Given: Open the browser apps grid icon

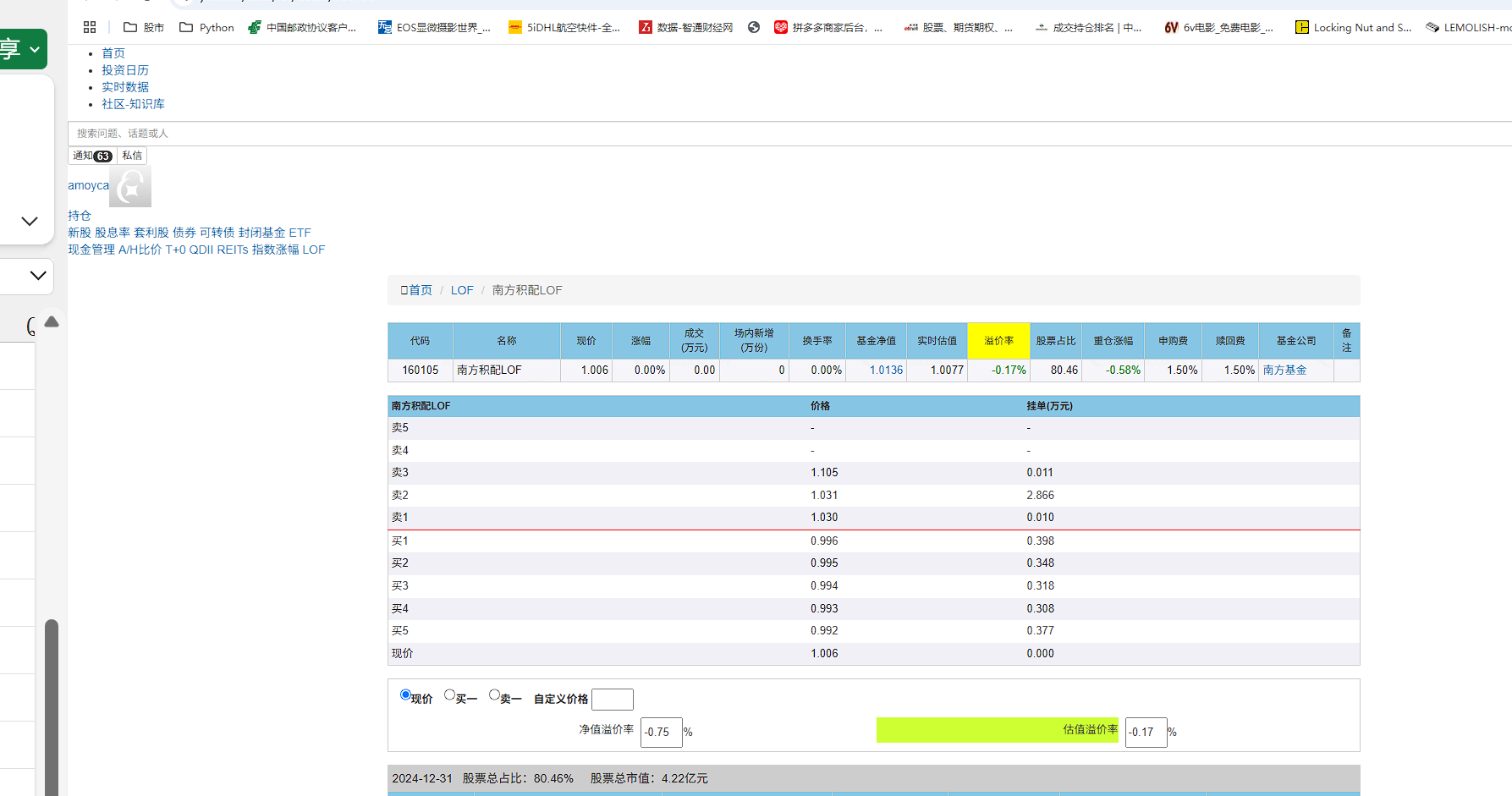Looking at the screenshot, I should pyautogui.click(x=90, y=27).
